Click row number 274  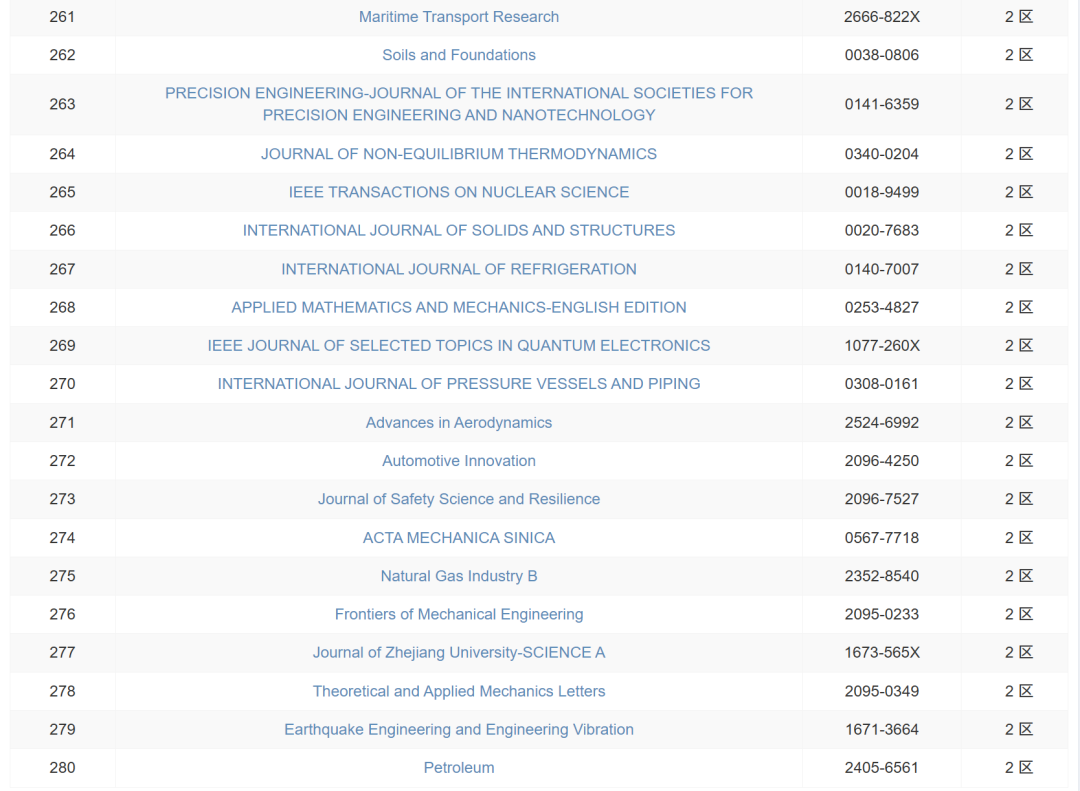point(62,537)
